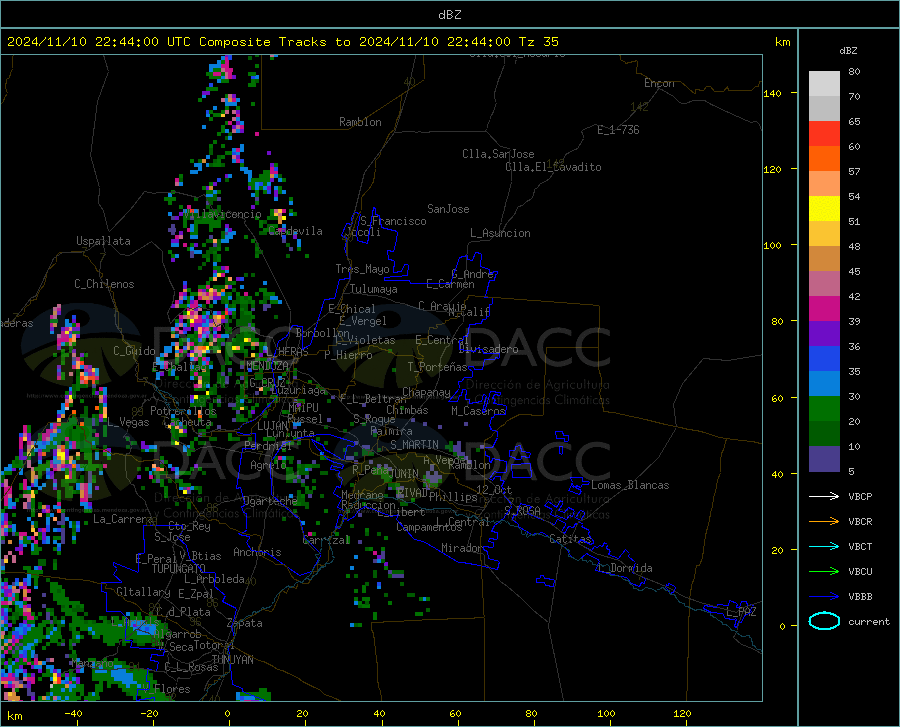Screen dimensions: 900x727
Task: Click the Tulumaya label
Action: click(374, 289)
